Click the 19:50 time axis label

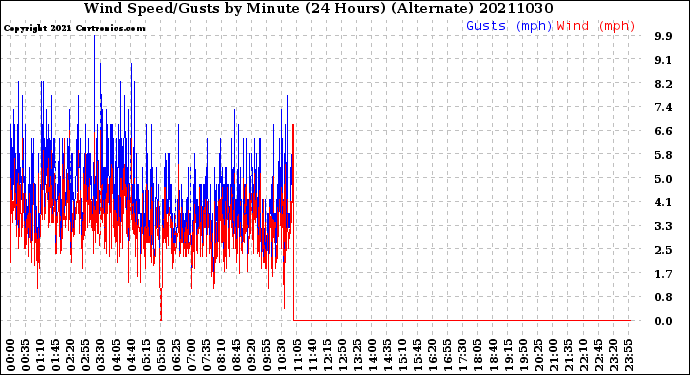click(x=523, y=355)
